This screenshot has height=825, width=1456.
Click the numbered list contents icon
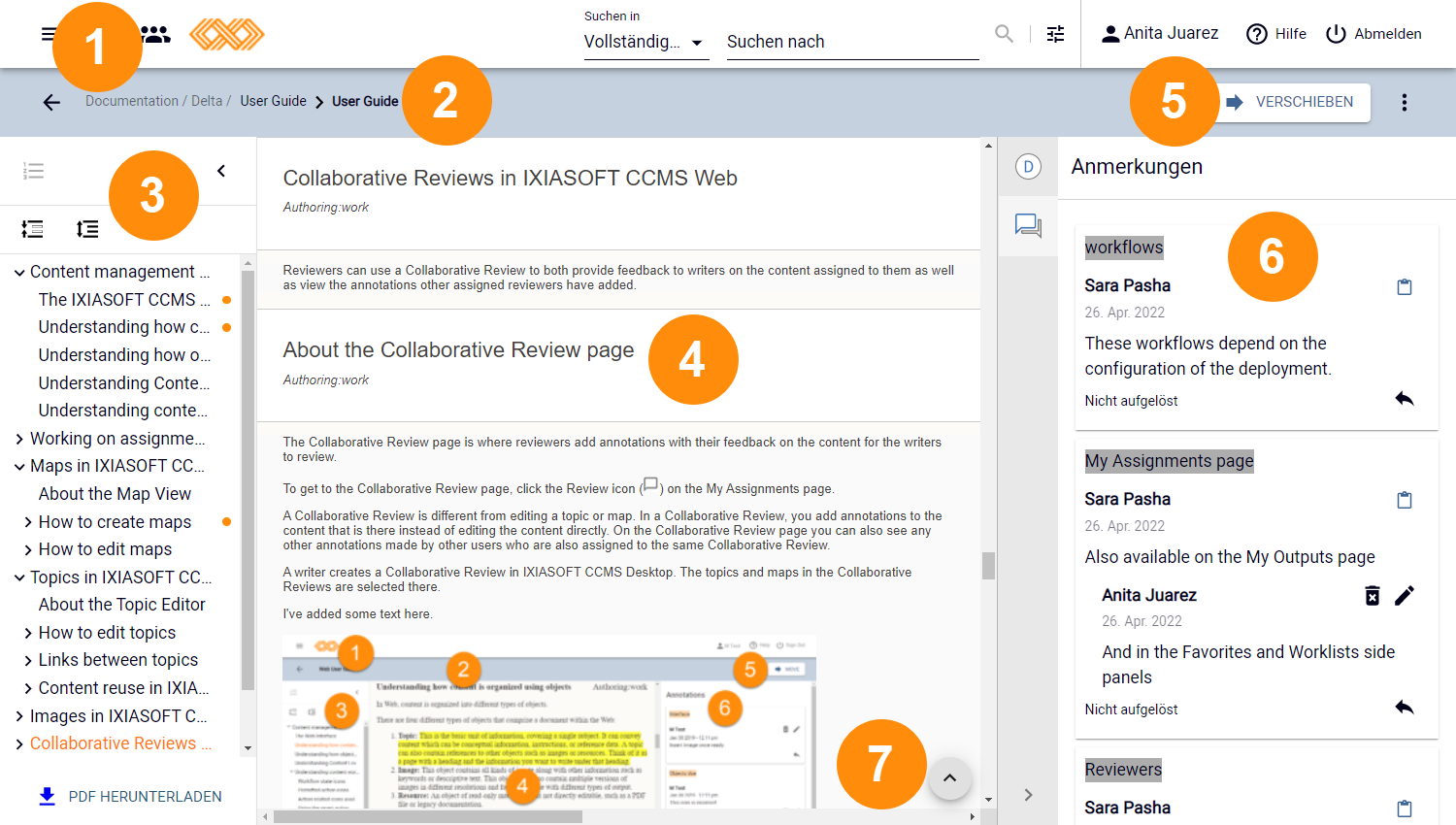[x=33, y=171]
